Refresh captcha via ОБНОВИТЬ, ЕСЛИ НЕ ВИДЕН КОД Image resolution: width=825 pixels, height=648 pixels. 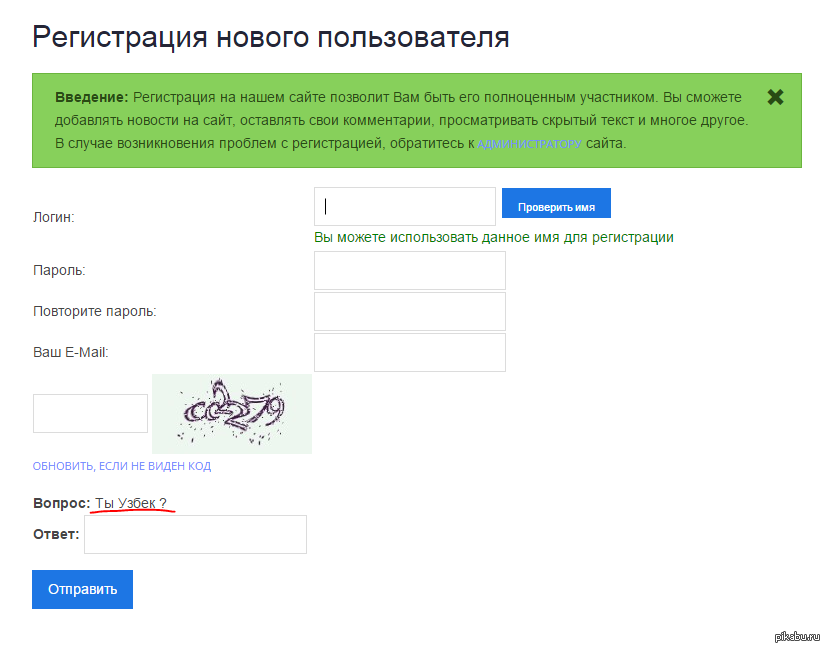point(121,466)
